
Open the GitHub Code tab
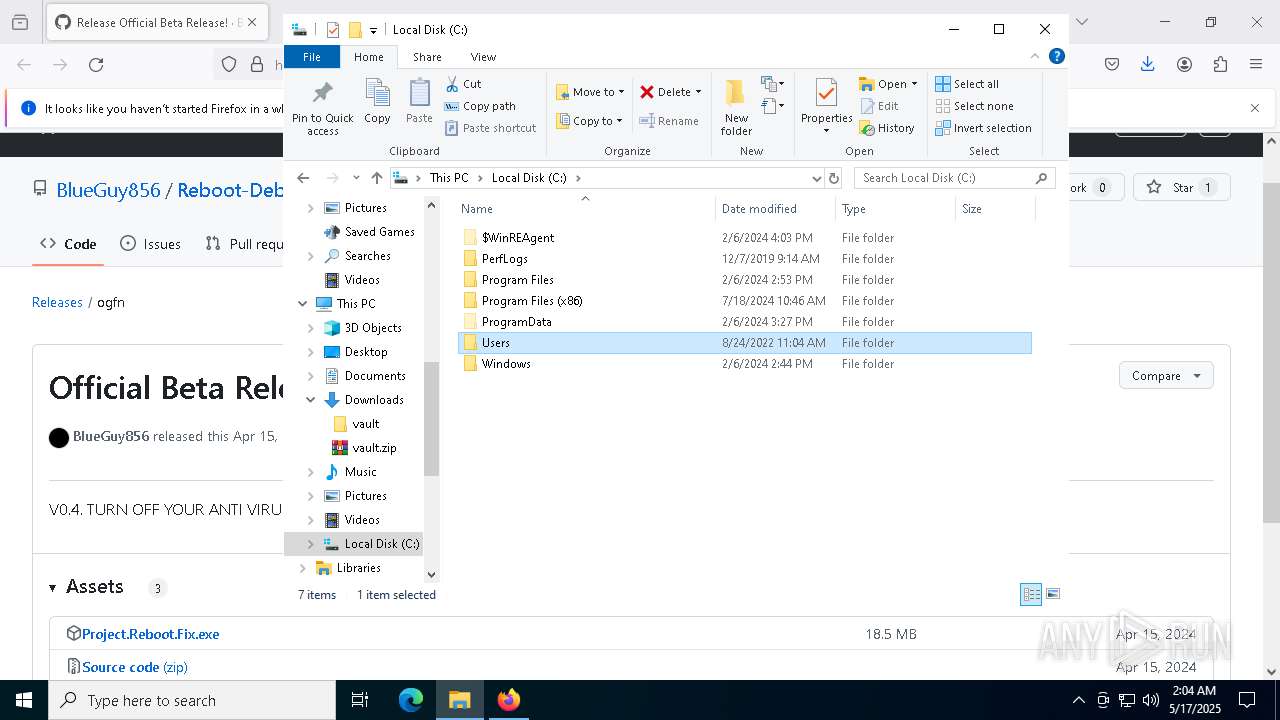click(68, 244)
